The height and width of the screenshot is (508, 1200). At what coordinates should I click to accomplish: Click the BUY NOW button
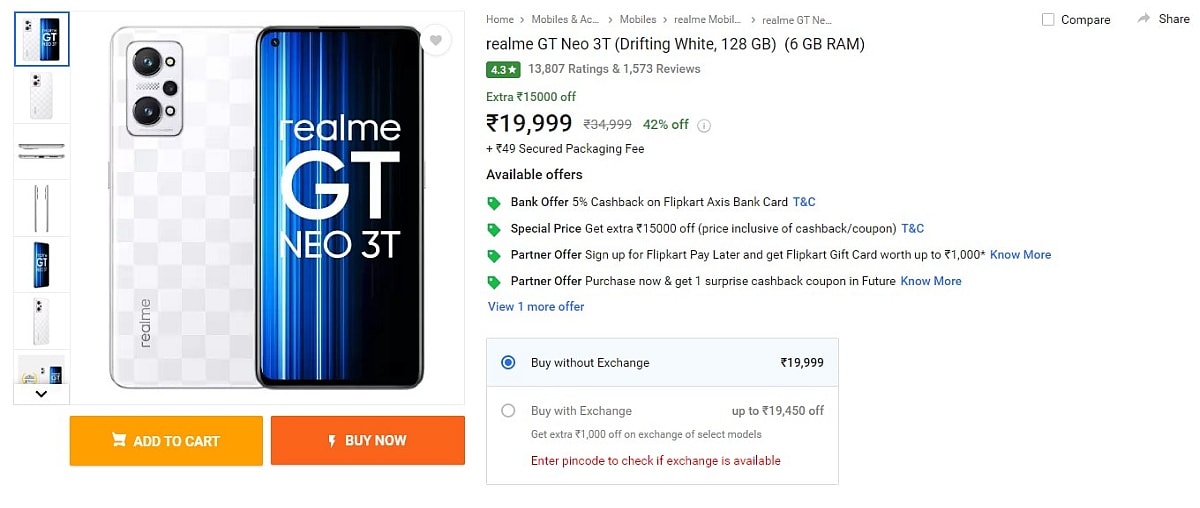(x=367, y=441)
